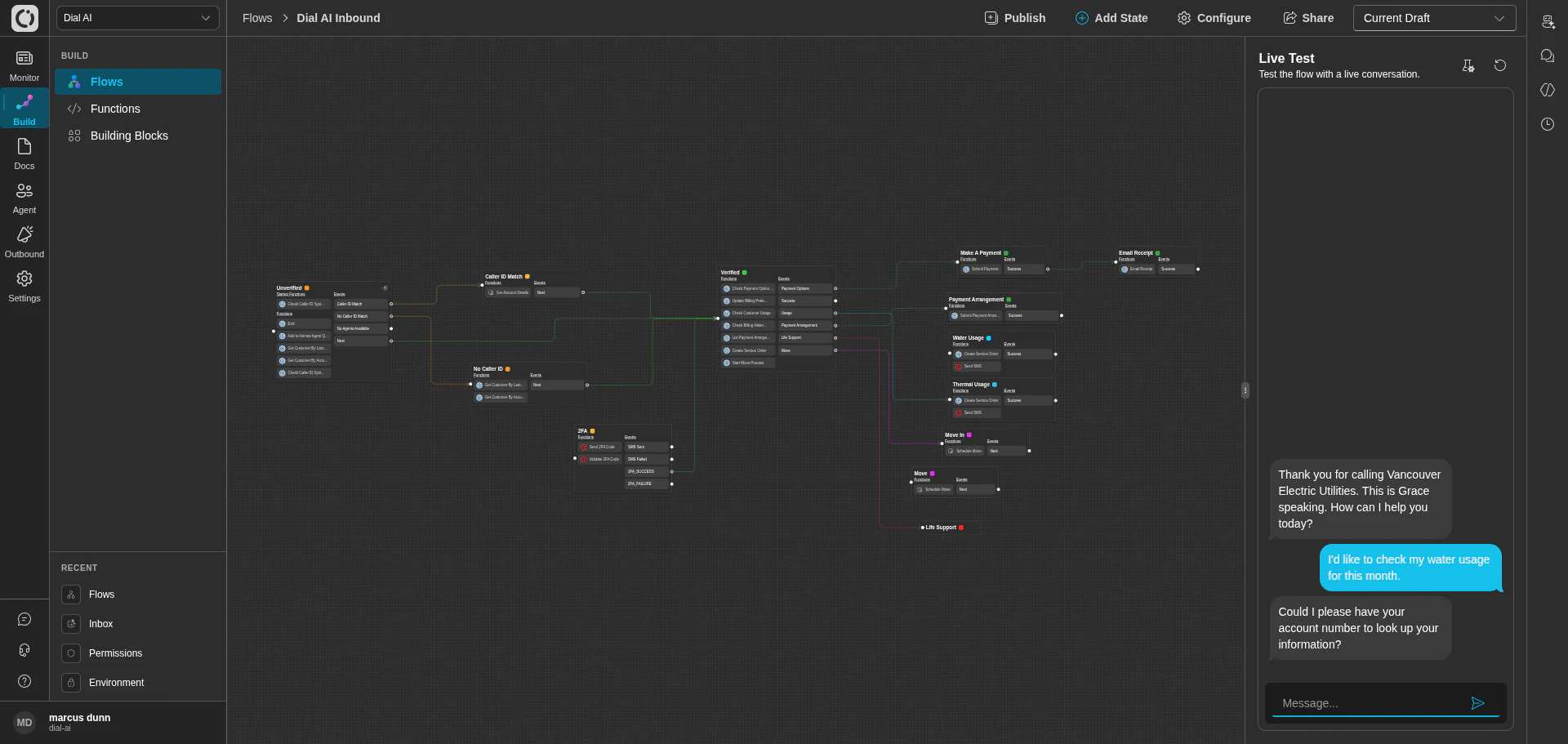Click the Inbox icon in the Recent list
The width and height of the screenshot is (1568, 744).
point(71,624)
